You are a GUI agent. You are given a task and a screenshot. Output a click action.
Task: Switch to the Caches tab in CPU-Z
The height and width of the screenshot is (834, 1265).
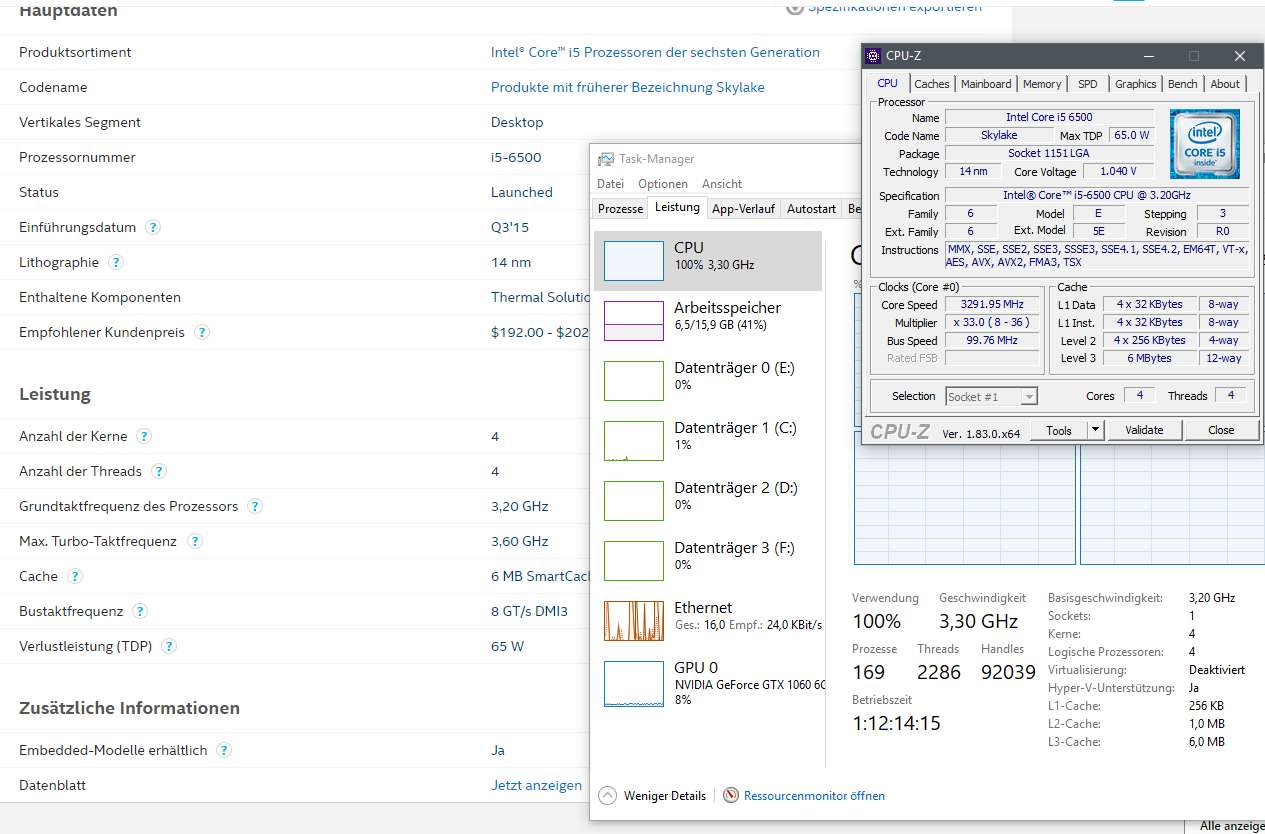tap(932, 84)
